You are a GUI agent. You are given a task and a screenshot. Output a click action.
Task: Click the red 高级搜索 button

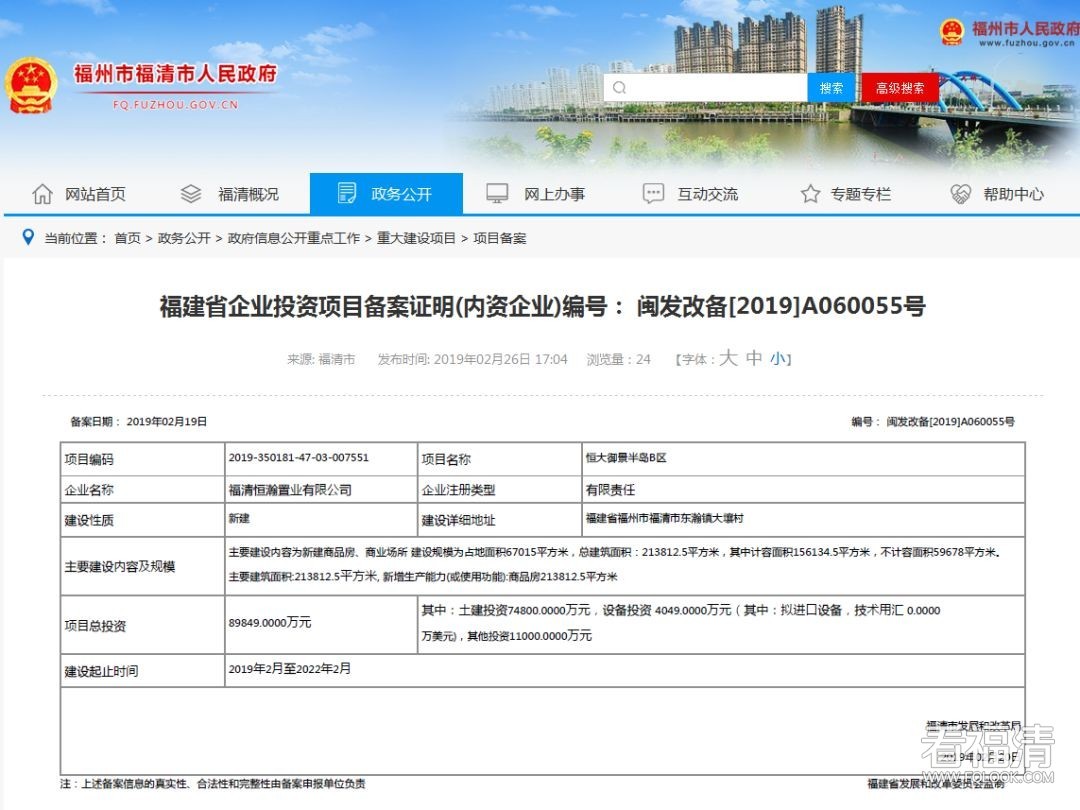coord(900,87)
